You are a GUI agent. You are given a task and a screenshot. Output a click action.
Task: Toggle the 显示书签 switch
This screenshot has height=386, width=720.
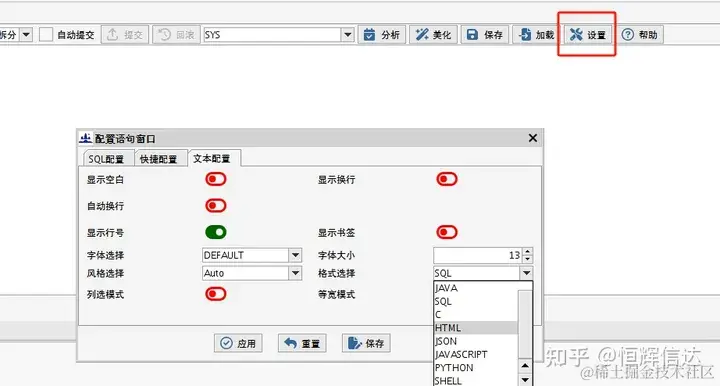[447, 232]
